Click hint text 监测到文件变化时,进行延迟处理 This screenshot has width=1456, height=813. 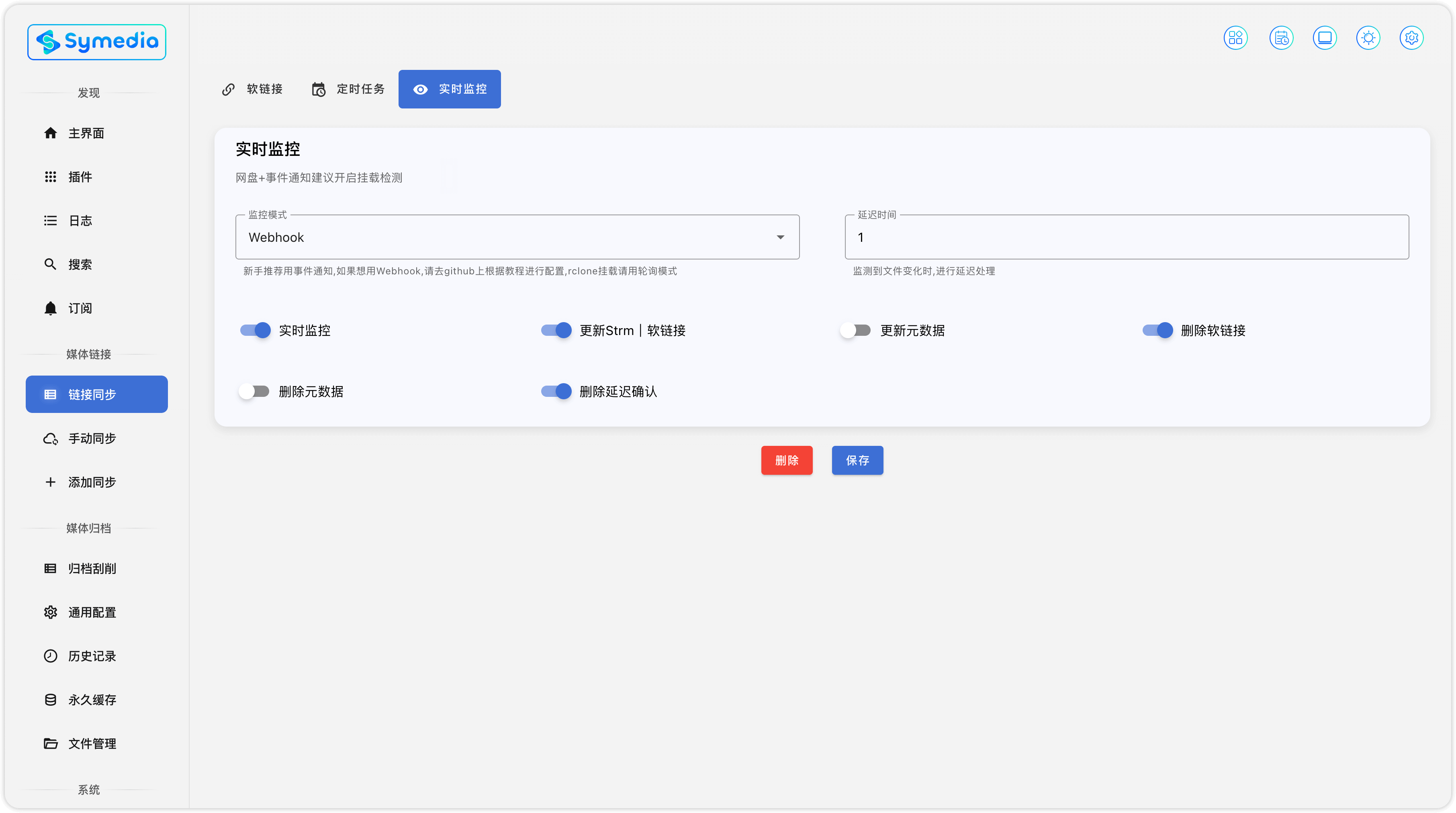point(924,271)
